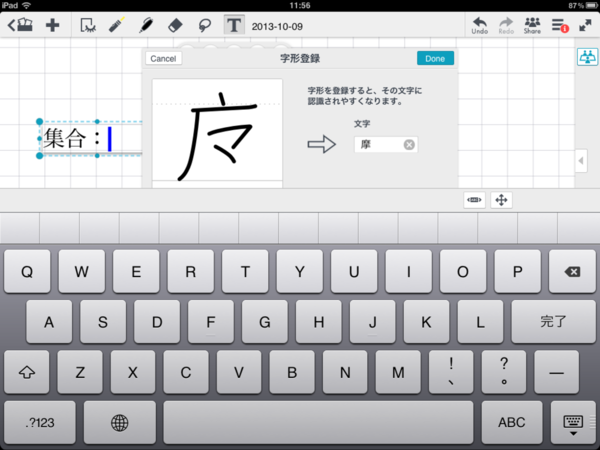Tap the M key
The image size is (600, 450).
coord(398,372)
